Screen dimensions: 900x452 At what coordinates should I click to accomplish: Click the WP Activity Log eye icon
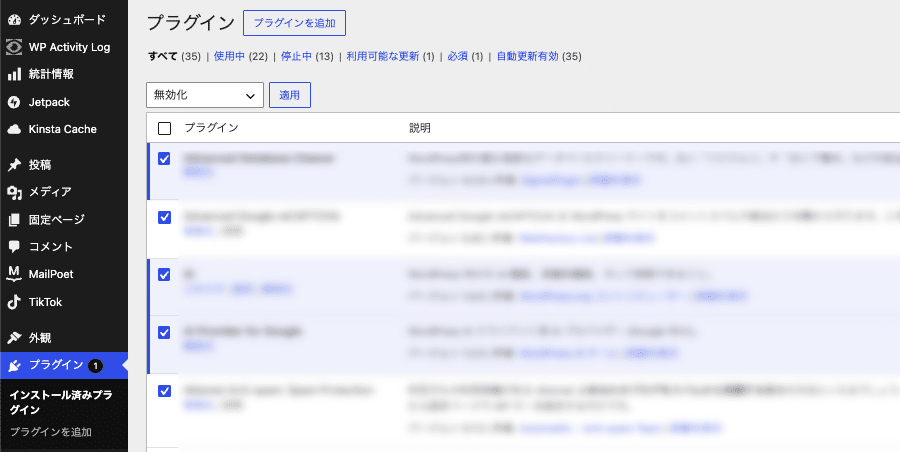(x=14, y=47)
